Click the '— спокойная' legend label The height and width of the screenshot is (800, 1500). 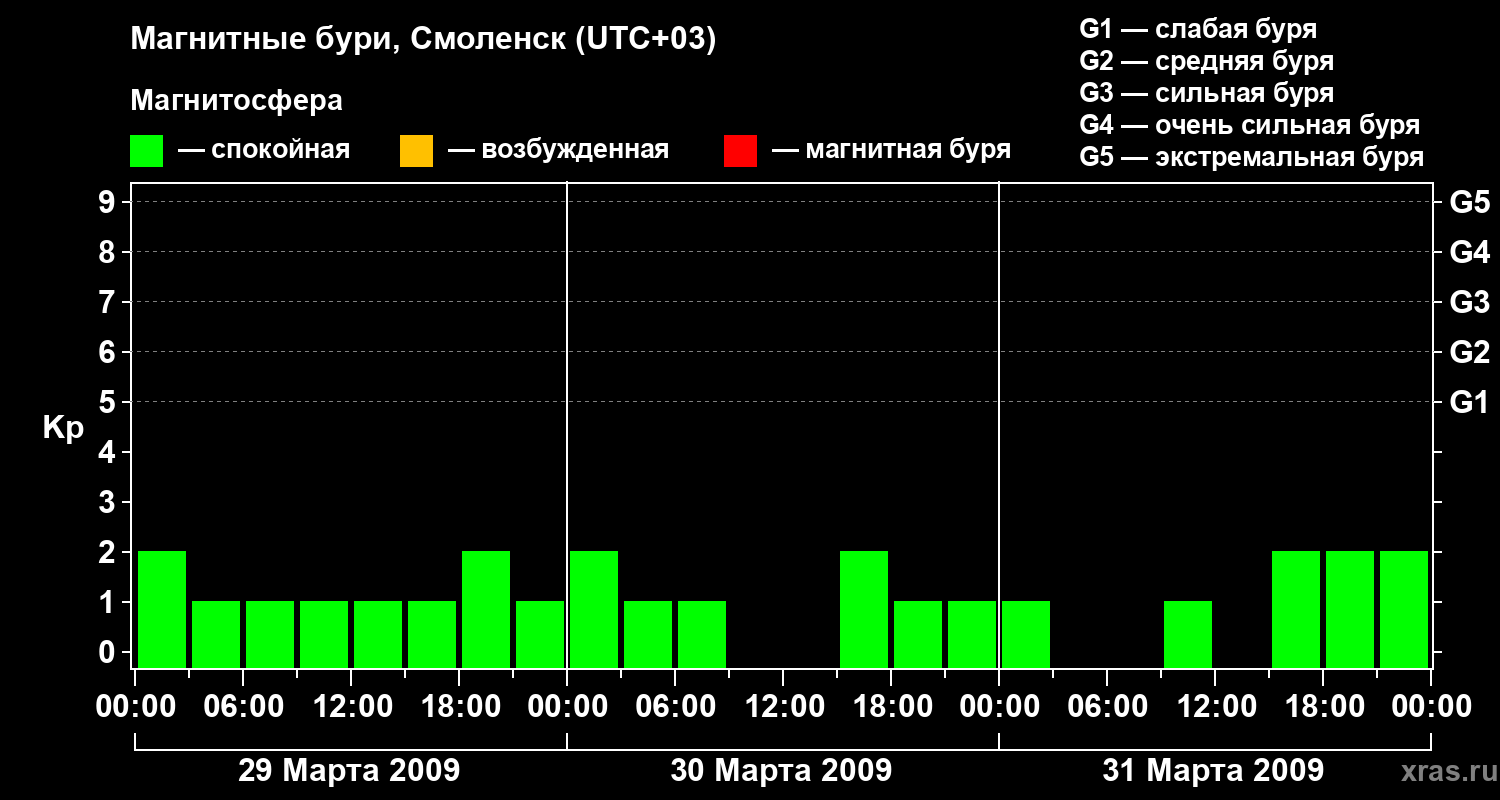pyautogui.click(x=264, y=150)
